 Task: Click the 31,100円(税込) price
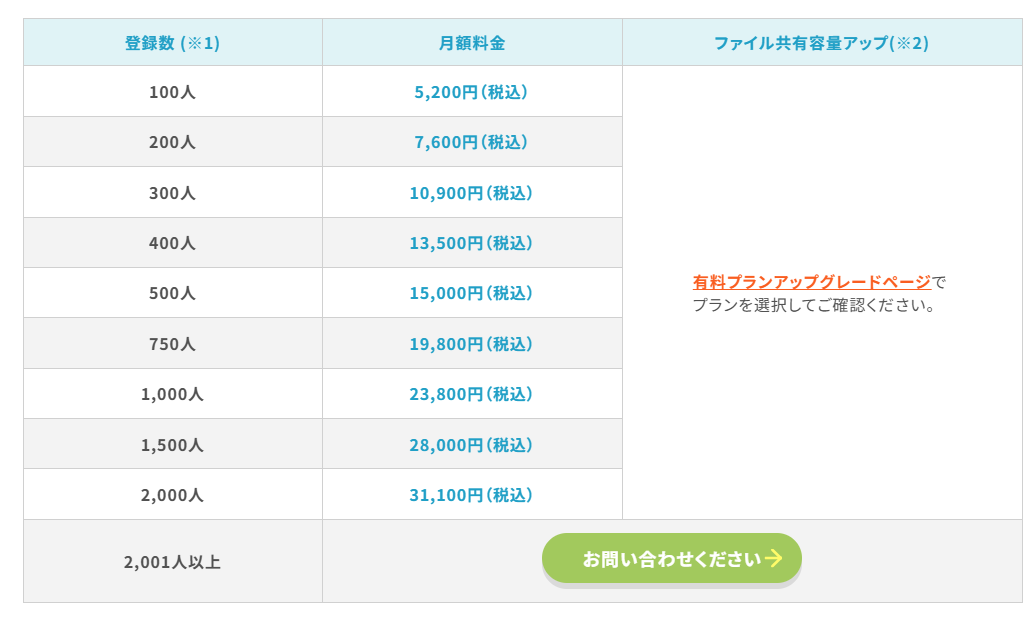click(471, 495)
